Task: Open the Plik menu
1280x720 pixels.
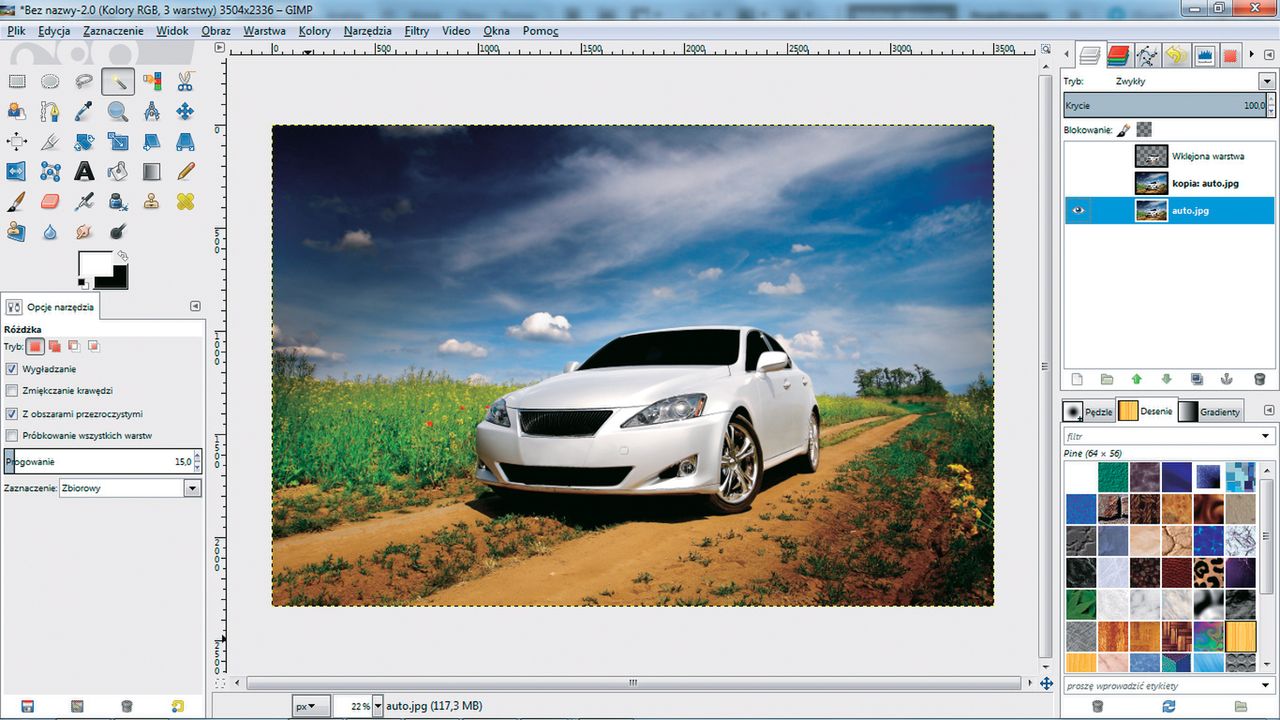Action: [16, 31]
